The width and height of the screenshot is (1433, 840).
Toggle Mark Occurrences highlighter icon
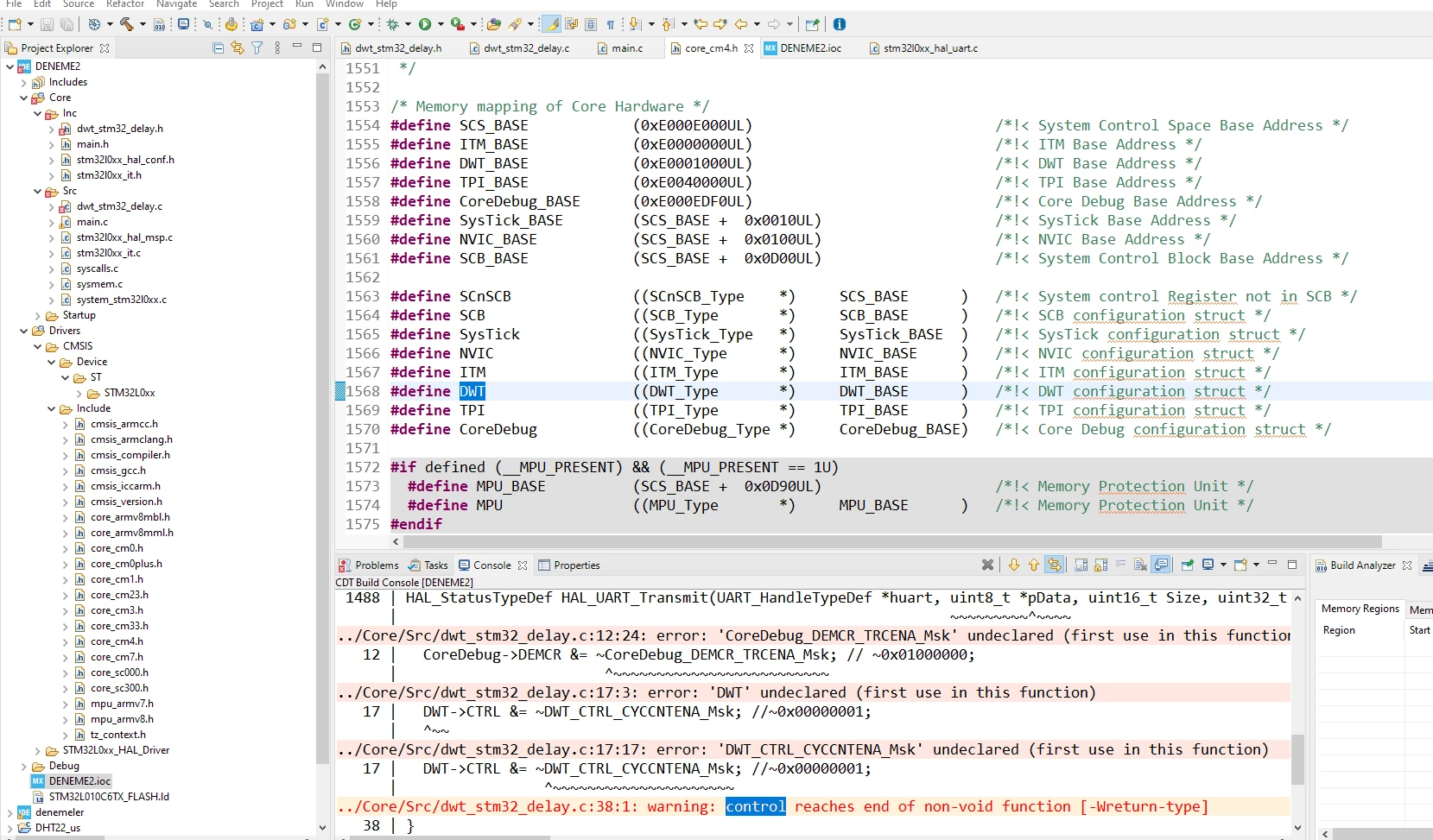coord(552,24)
